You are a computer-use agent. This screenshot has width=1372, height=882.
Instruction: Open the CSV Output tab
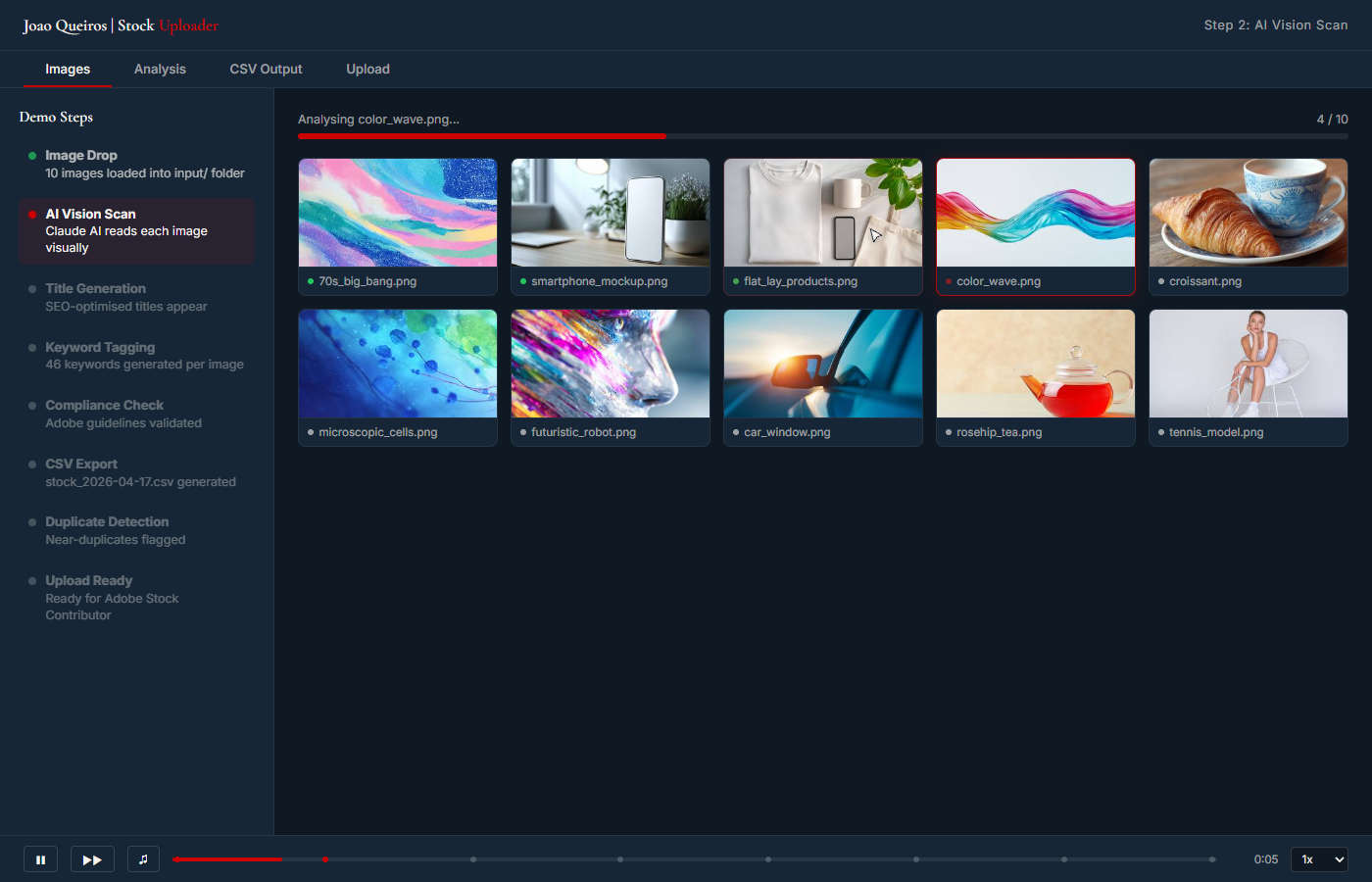[x=266, y=69]
